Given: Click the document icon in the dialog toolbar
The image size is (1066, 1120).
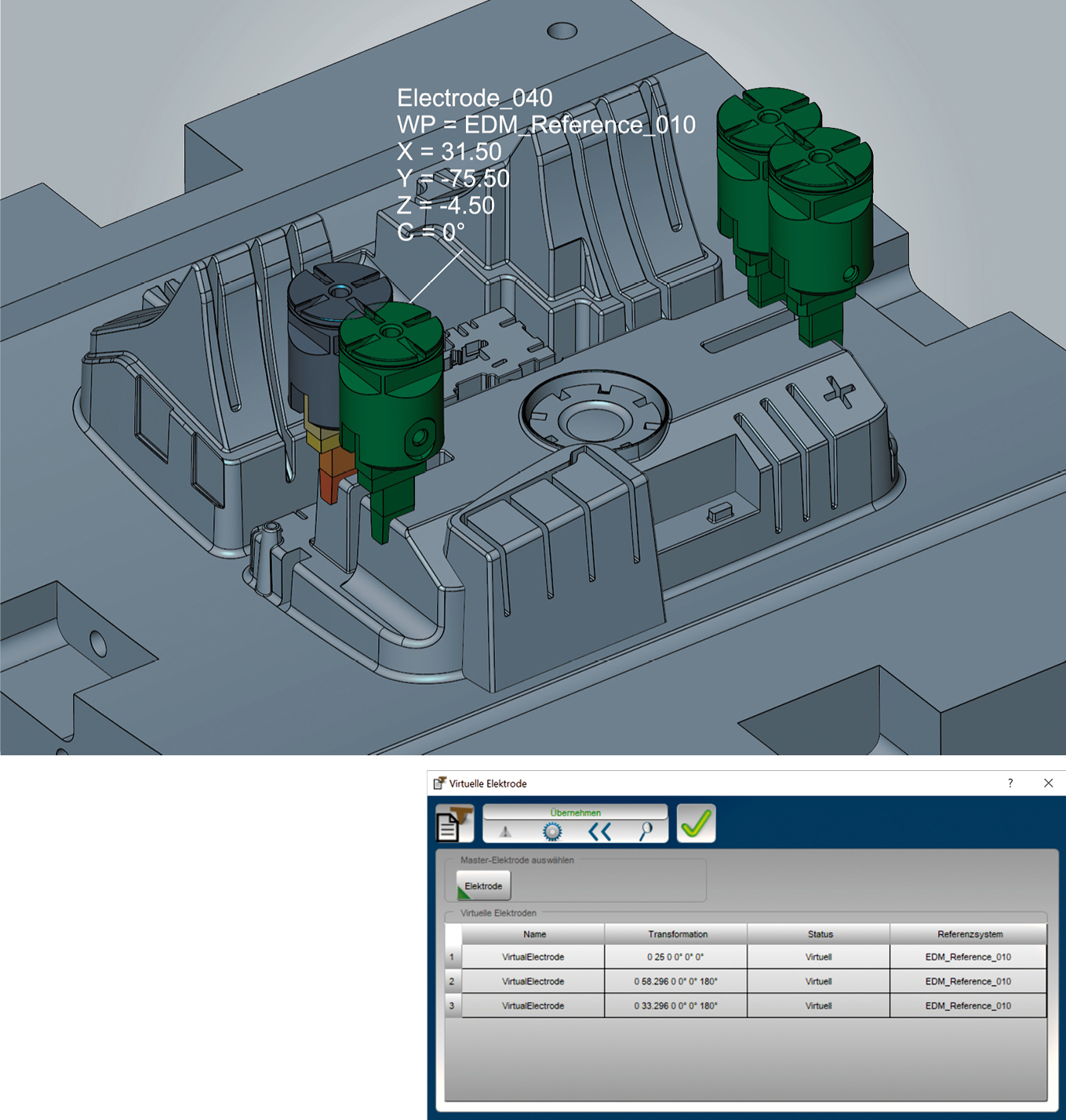Looking at the screenshot, I should [453, 824].
